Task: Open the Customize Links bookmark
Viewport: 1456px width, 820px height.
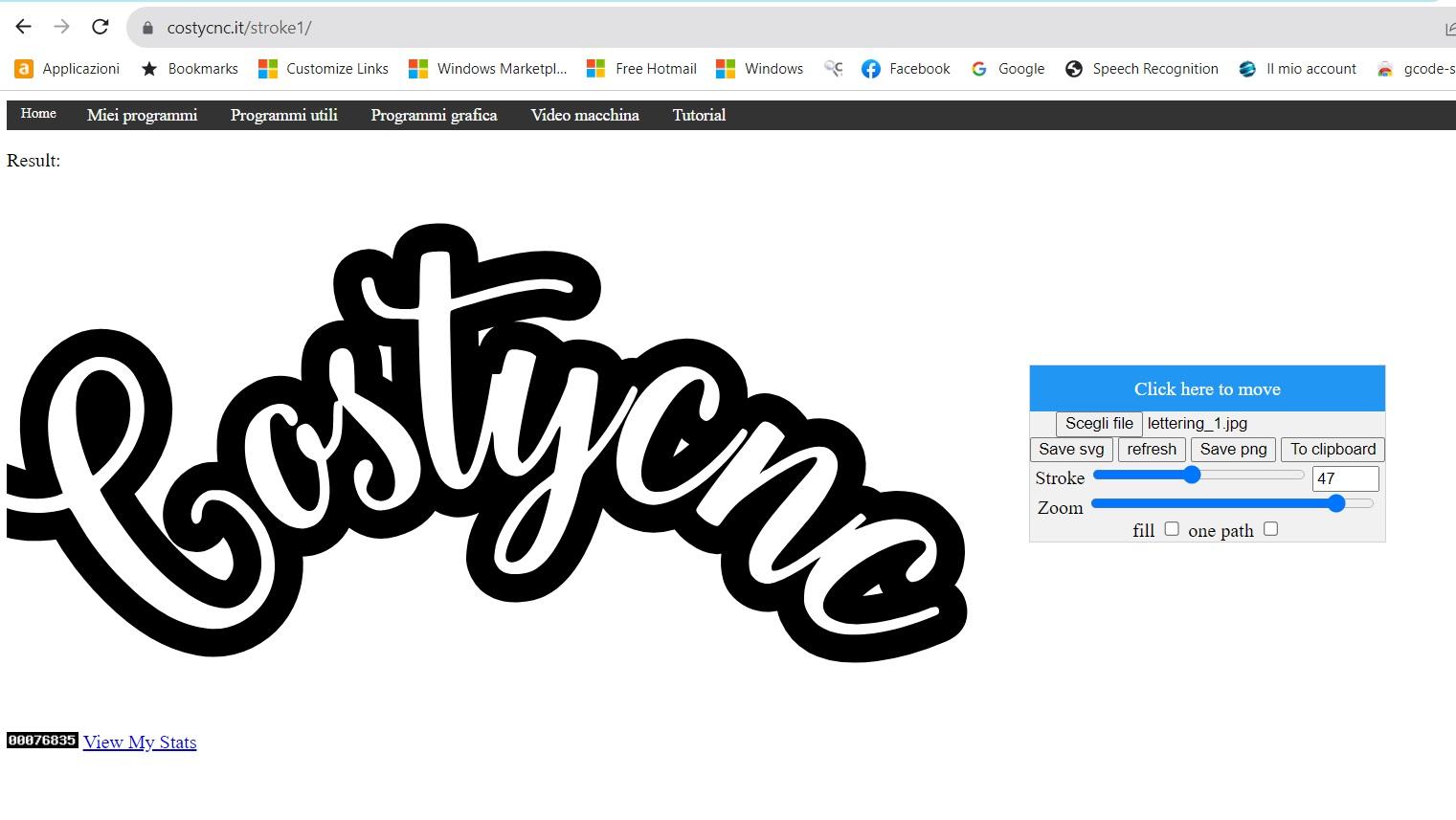Action: tap(324, 69)
